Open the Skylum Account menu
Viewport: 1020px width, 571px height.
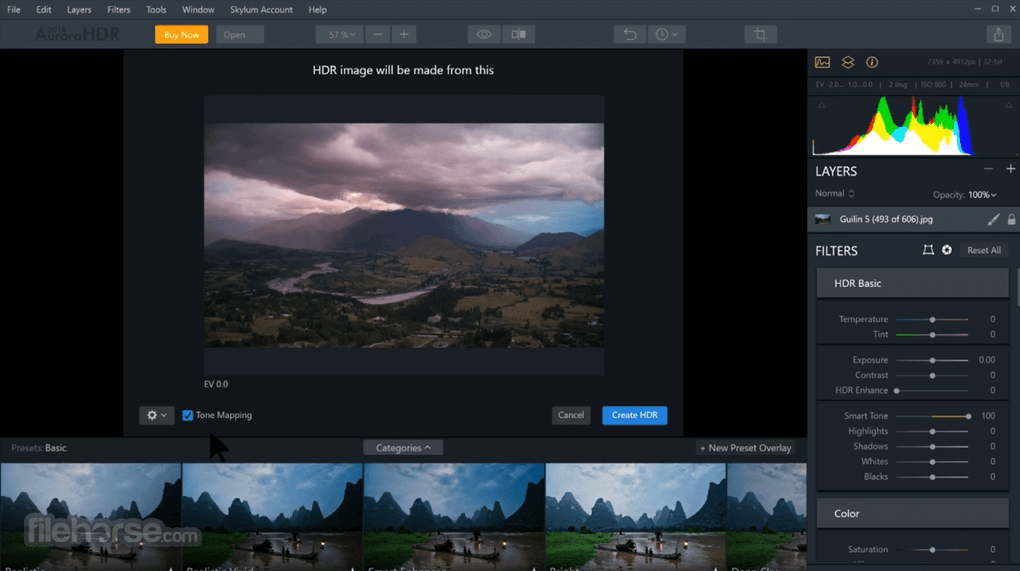point(261,10)
